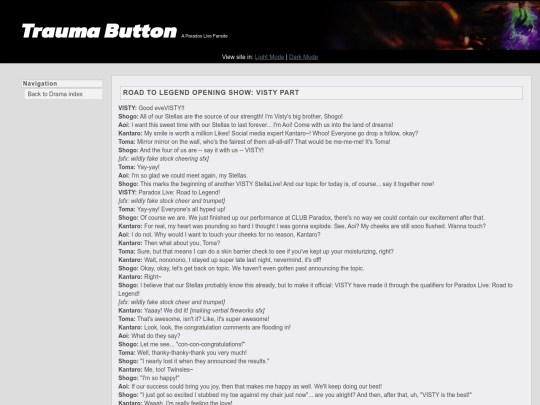Click Kantaro's line 'My smile is worth a million Likes'
The image size is (540, 405).
click(268, 133)
